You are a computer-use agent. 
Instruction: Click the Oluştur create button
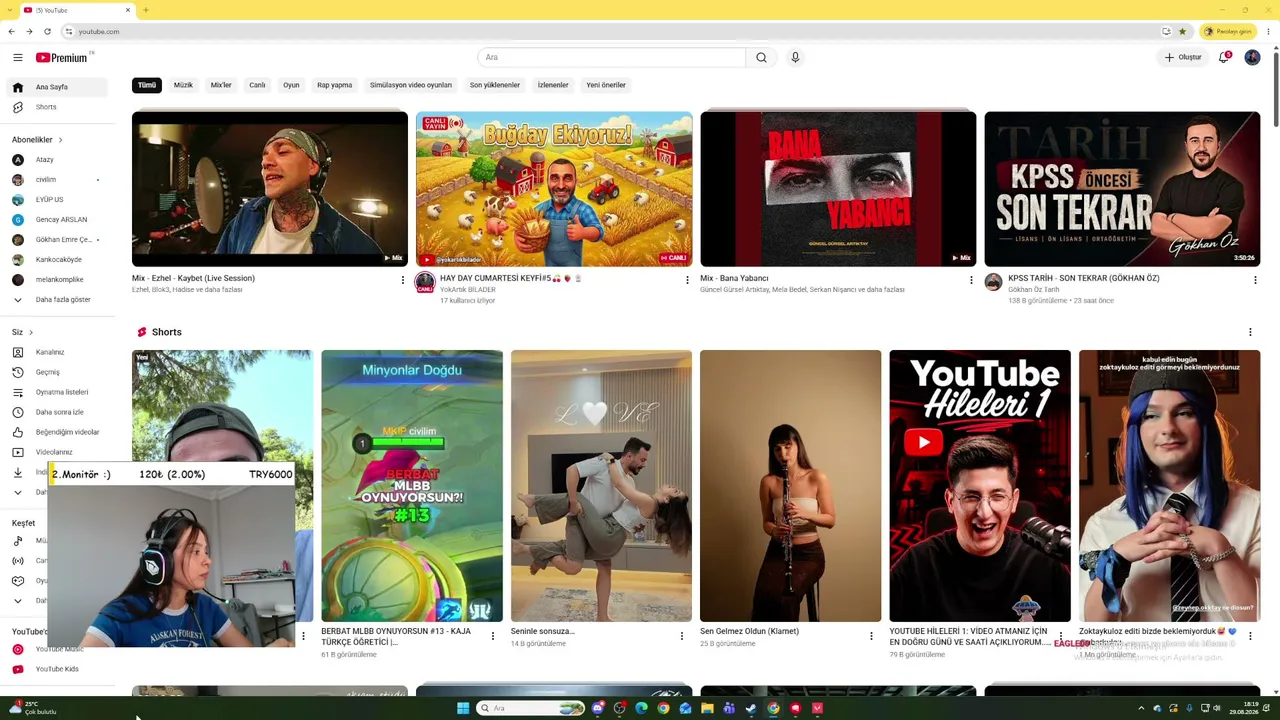click(1183, 58)
